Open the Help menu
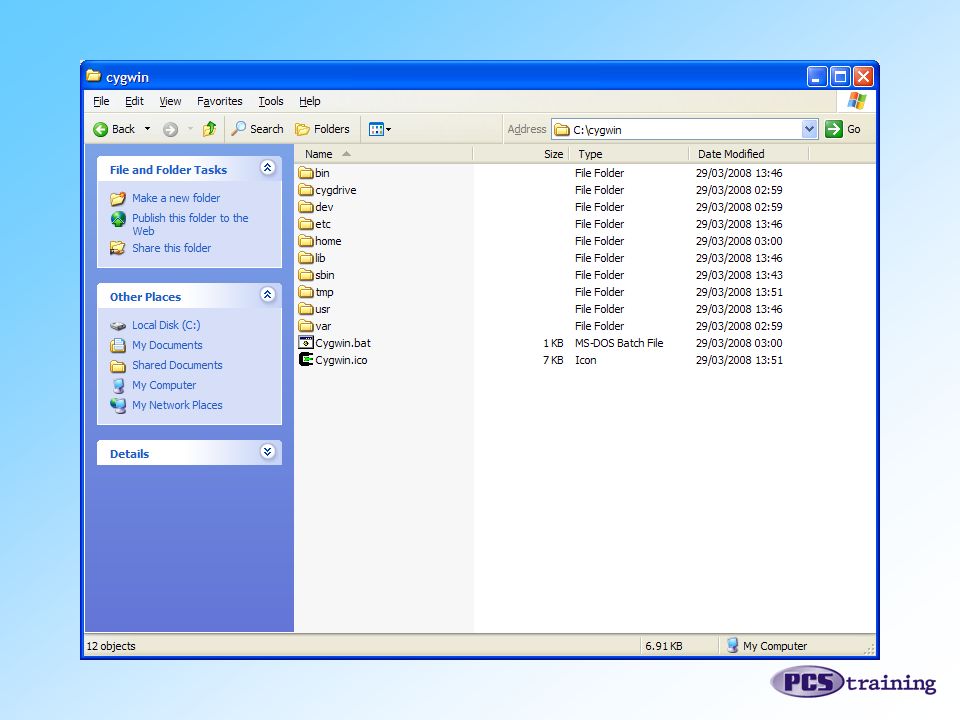The height and width of the screenshot is (720, 960). pyautogui.click(x=310, y=101)
